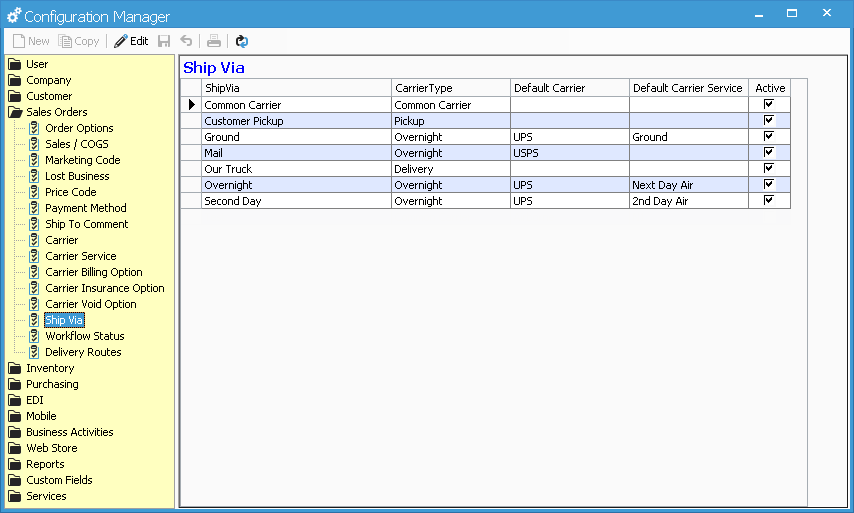This screenshot has height=513, width=854.
Task: Toggle Active checkbox for Second Day
Action: click(x=768, y=200)
